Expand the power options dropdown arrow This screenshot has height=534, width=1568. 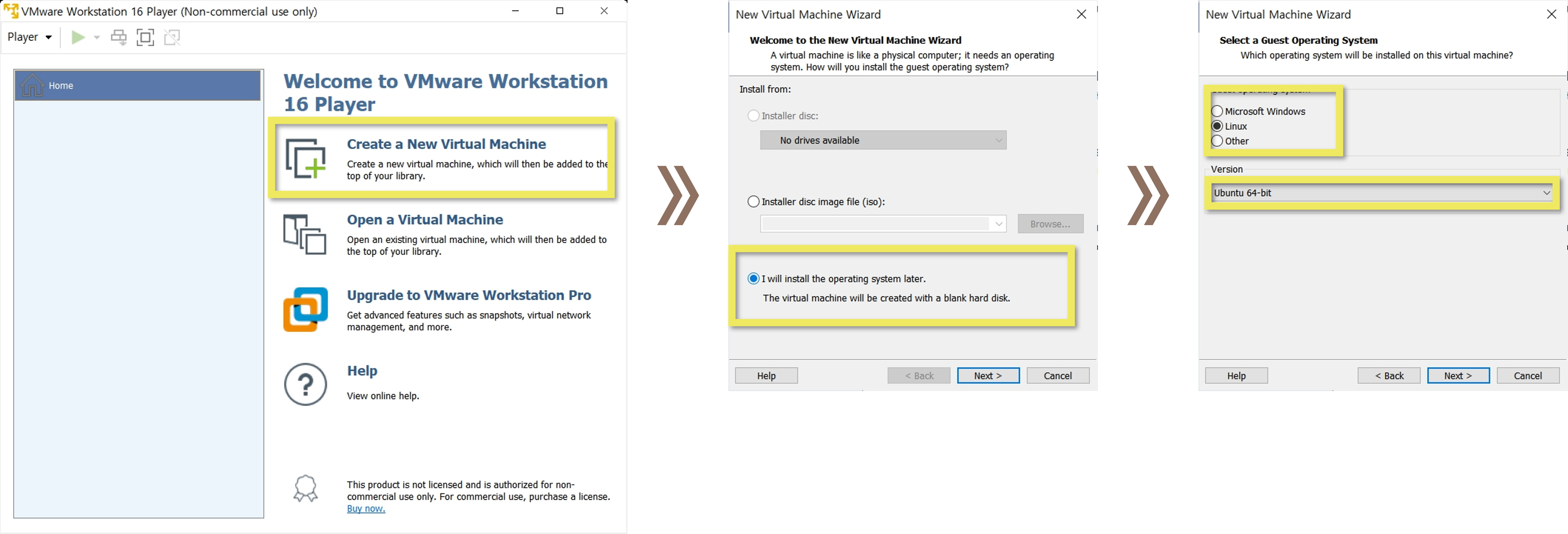point(97,38)
